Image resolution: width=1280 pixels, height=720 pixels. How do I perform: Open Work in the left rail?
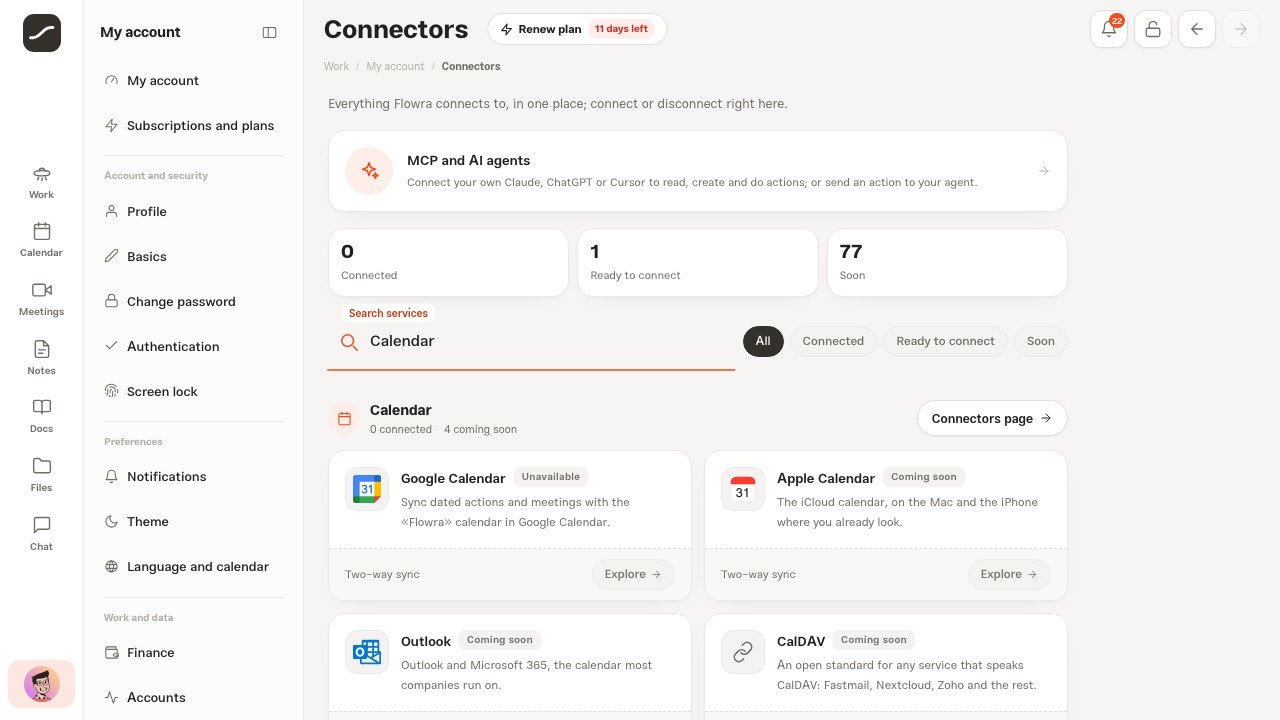pos(41,183)
